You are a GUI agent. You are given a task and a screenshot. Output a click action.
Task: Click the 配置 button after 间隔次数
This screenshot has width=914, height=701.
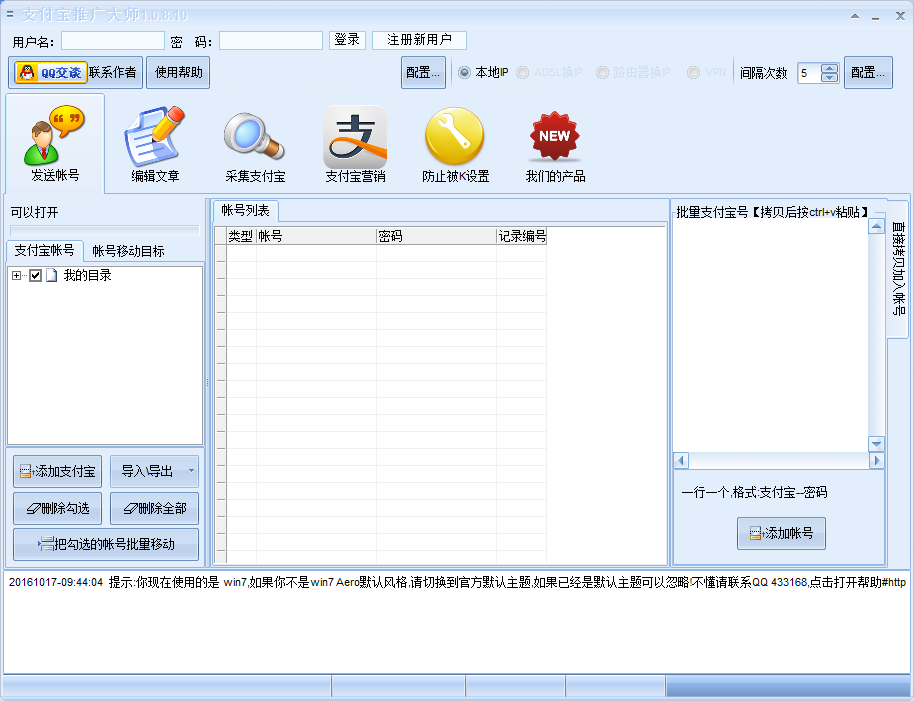(x=868, y=72)
